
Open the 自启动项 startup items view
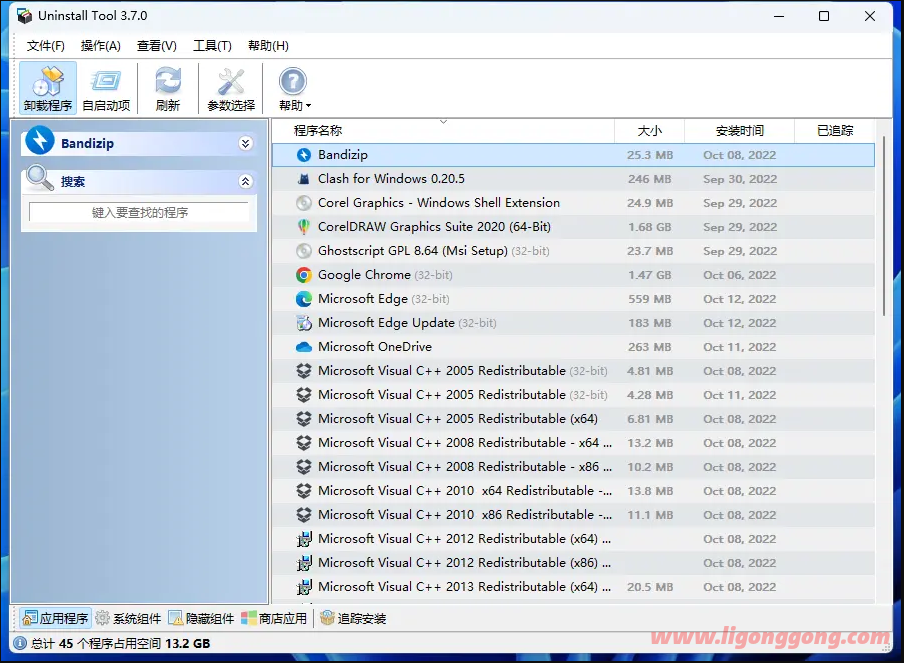pyautogui.click(x=106, y=88)
